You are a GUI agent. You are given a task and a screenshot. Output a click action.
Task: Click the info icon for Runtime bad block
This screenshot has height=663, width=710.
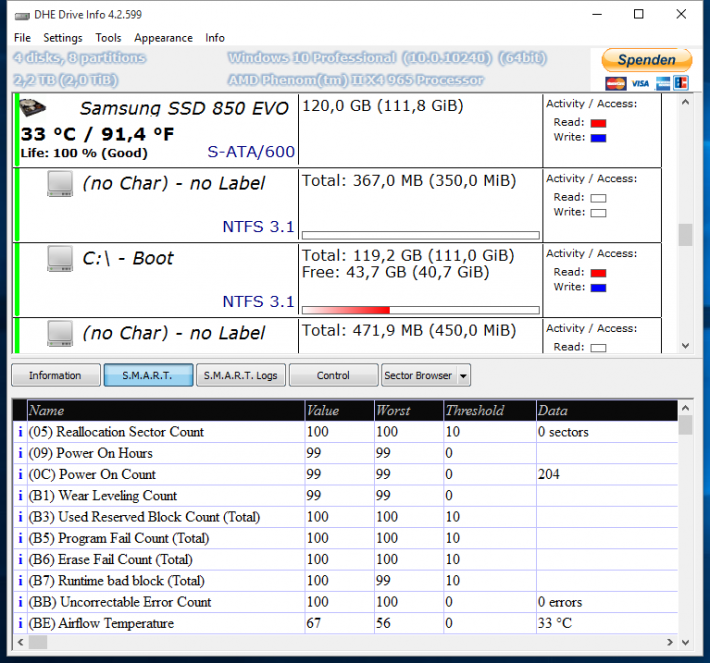20,581
